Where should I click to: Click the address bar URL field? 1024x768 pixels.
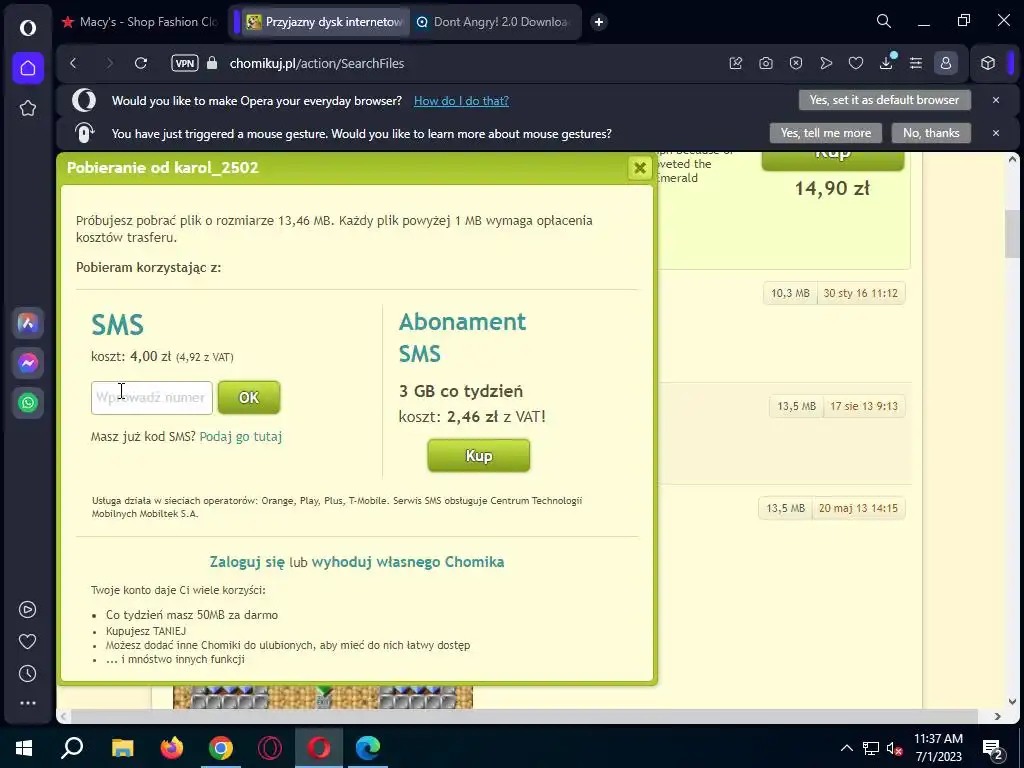pos(317,63)
